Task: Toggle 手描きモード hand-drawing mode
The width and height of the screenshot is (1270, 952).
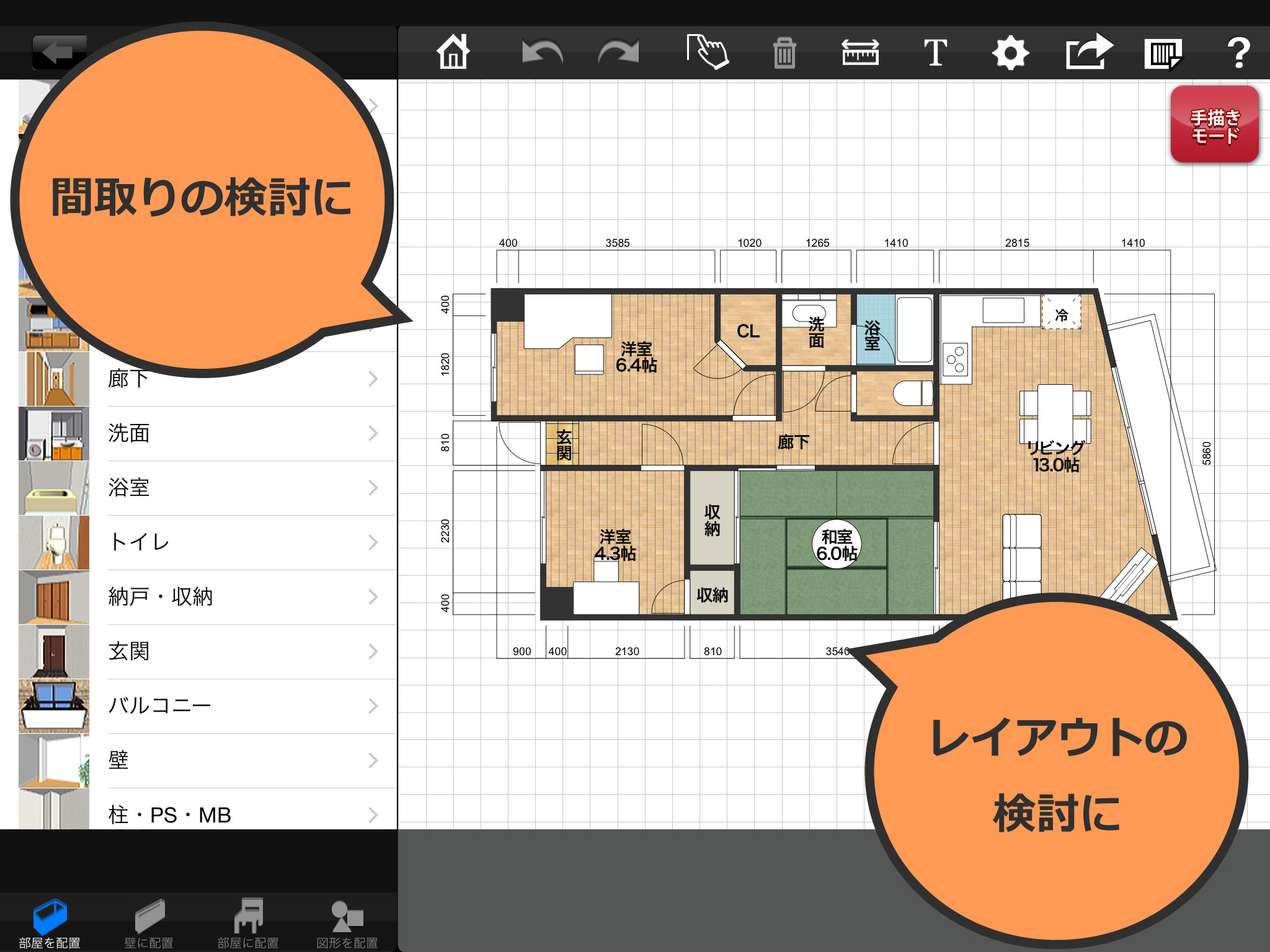Action: [x=1214, y=125]
